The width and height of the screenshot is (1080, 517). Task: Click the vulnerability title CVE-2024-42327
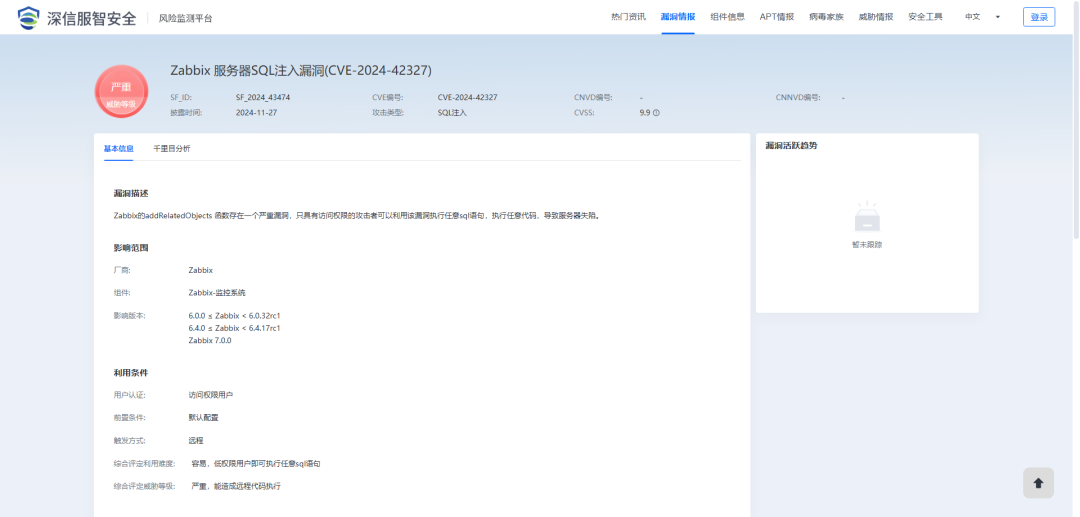click(301, 70)
